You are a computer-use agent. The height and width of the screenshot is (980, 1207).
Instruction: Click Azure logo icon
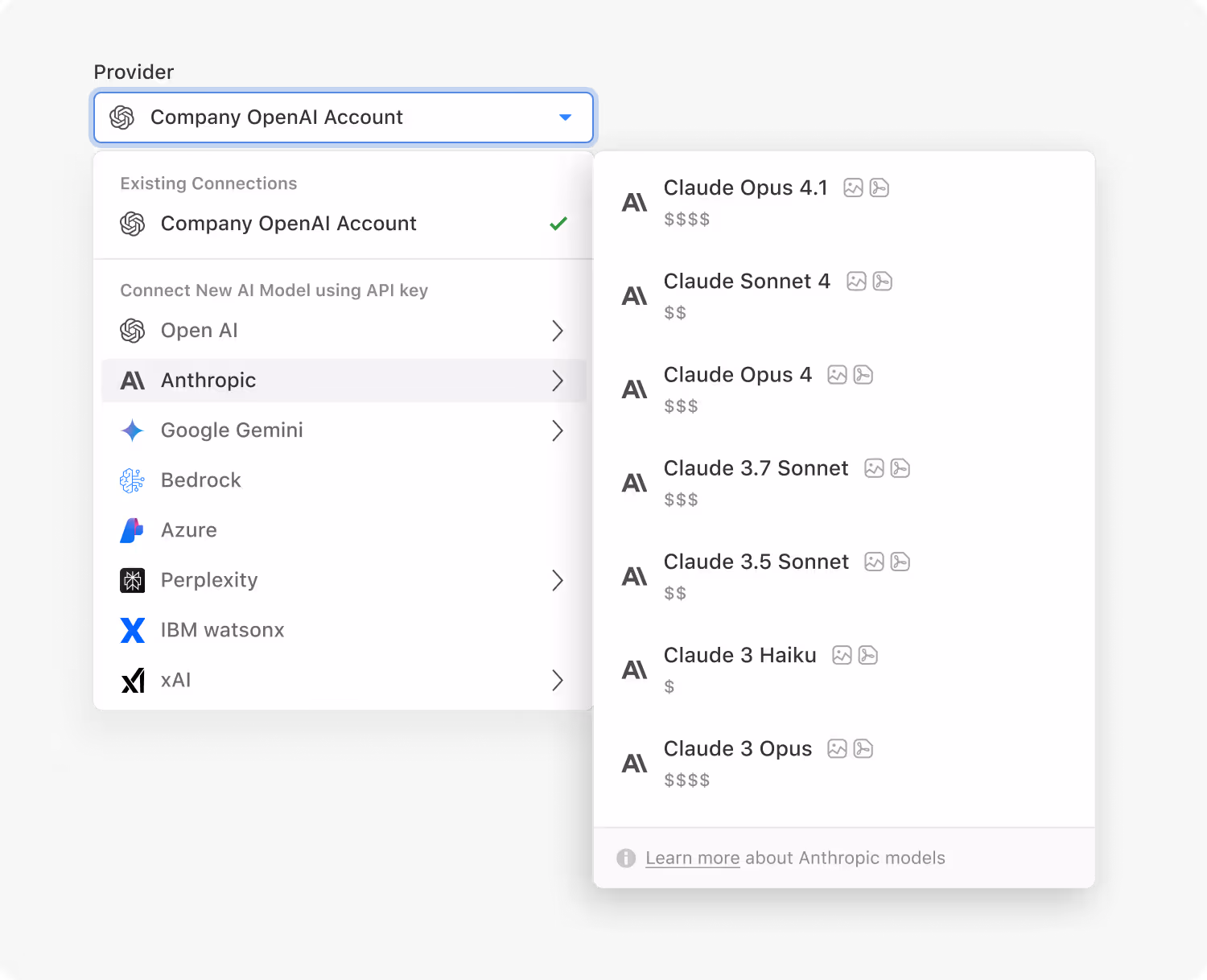click(132, 530)
